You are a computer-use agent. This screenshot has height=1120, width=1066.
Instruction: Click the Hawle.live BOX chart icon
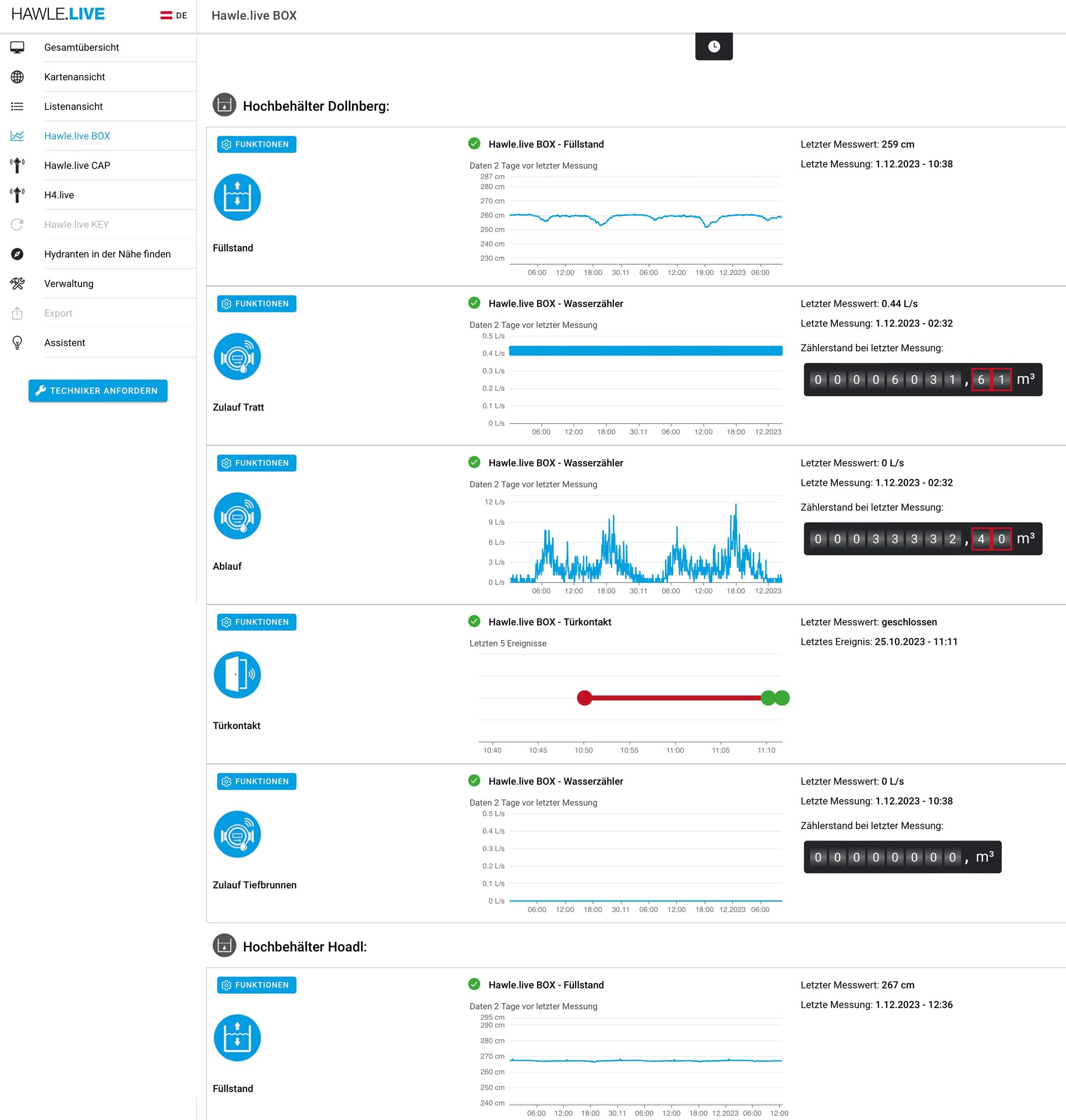pyautogui.click(x=18, y=136)
